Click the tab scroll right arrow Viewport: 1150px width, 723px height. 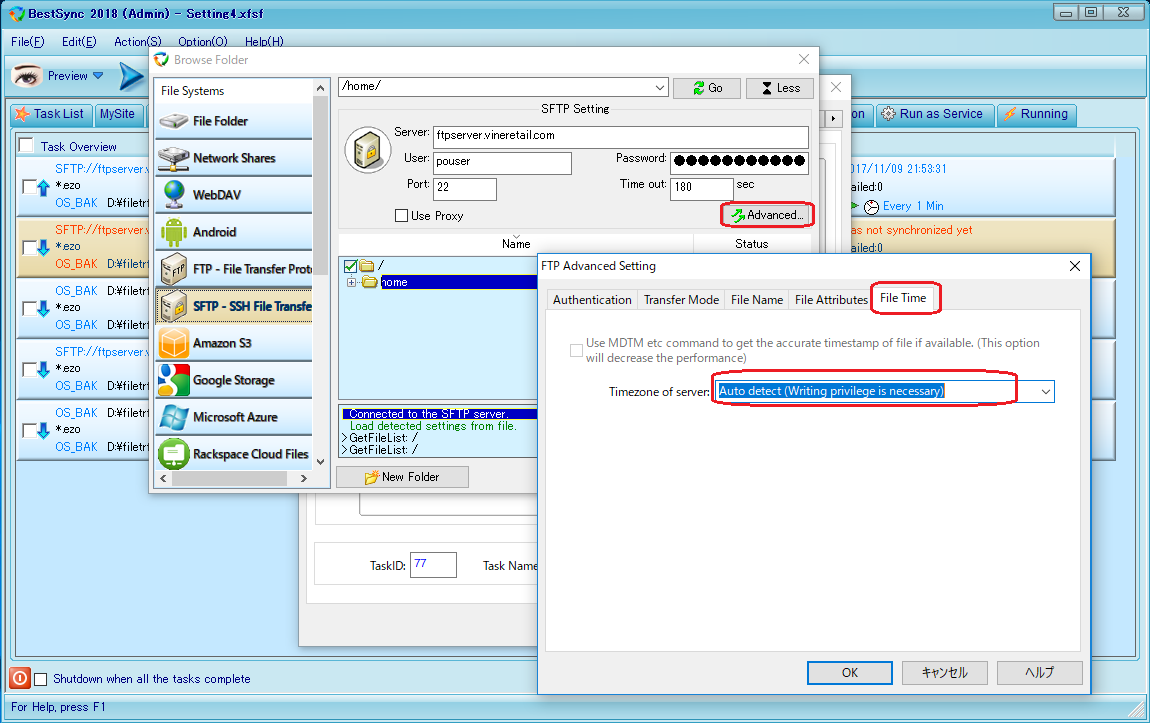(833, 118)
